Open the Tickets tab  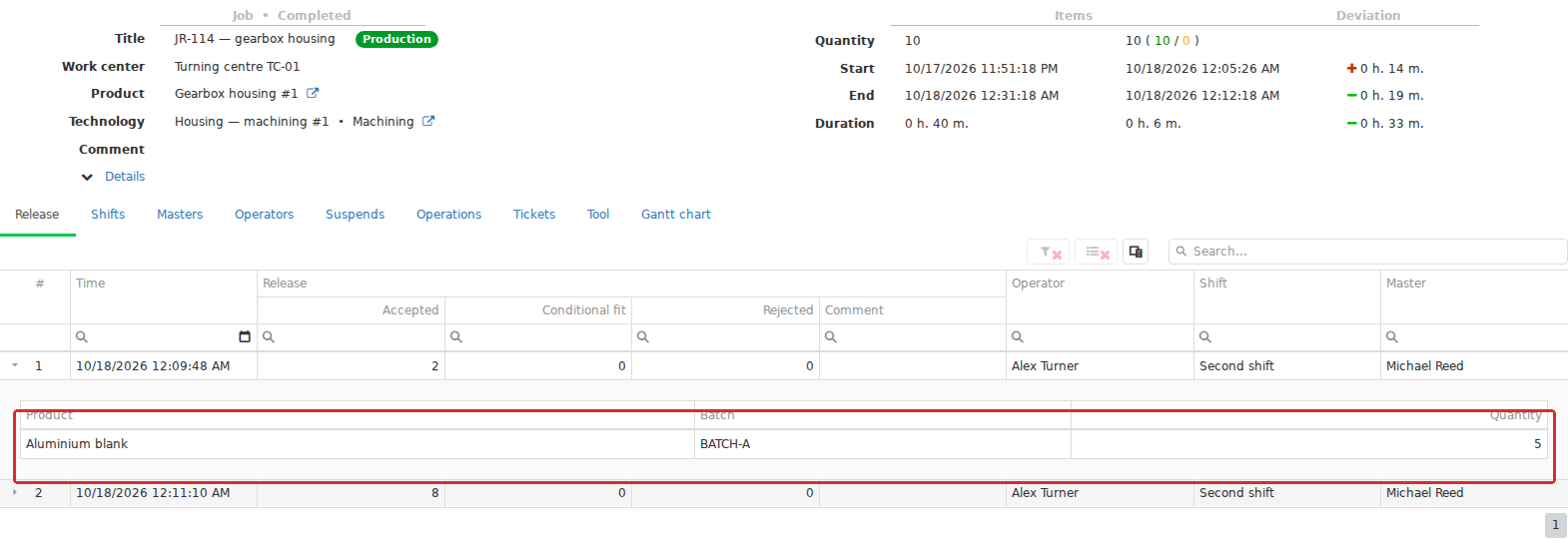point(534,215)
